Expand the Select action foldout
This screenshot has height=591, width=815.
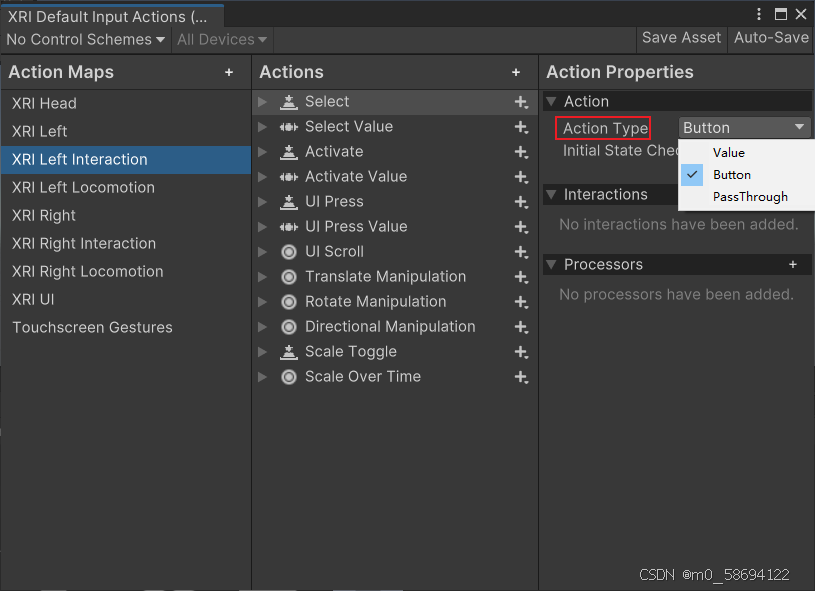click(x=261, y=101)
